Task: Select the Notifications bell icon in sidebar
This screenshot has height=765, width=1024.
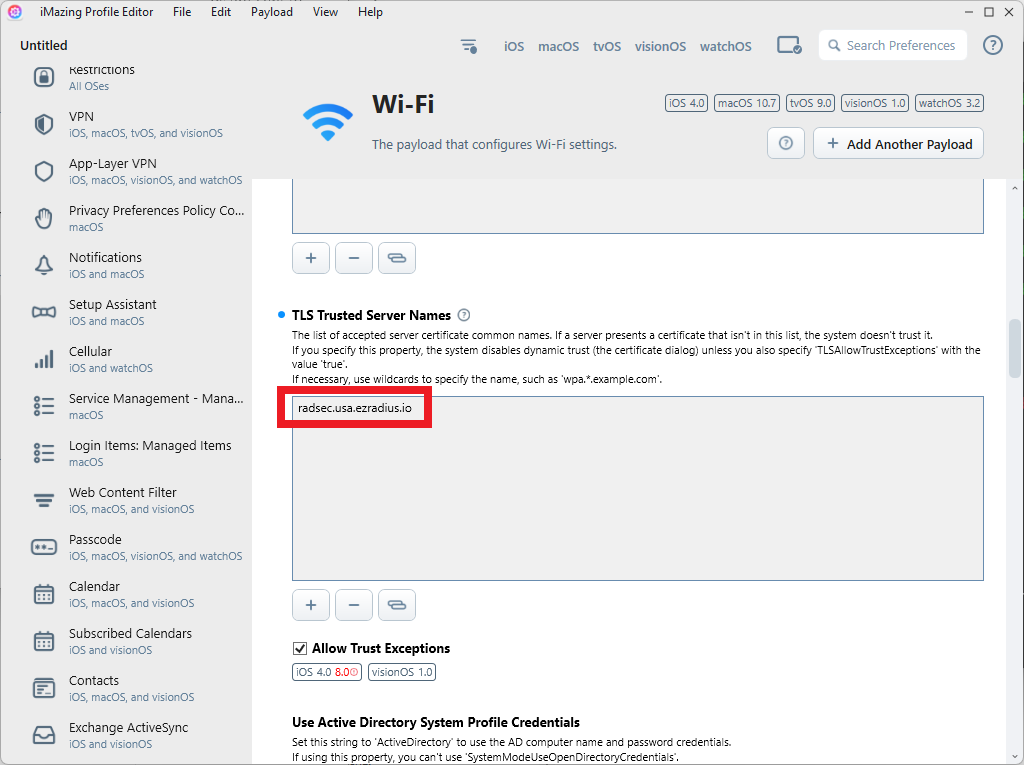Action: (44, 265)
